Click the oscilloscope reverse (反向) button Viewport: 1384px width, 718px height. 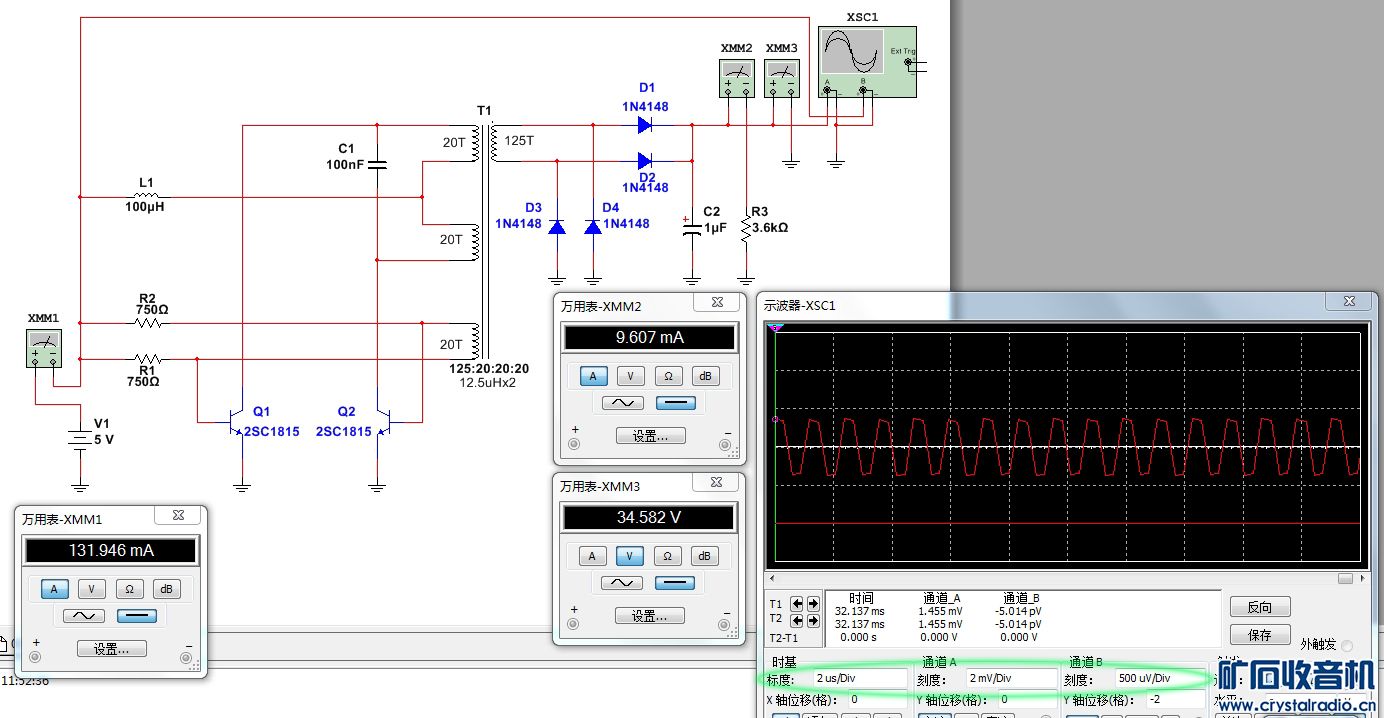[x=1260, y=607]
